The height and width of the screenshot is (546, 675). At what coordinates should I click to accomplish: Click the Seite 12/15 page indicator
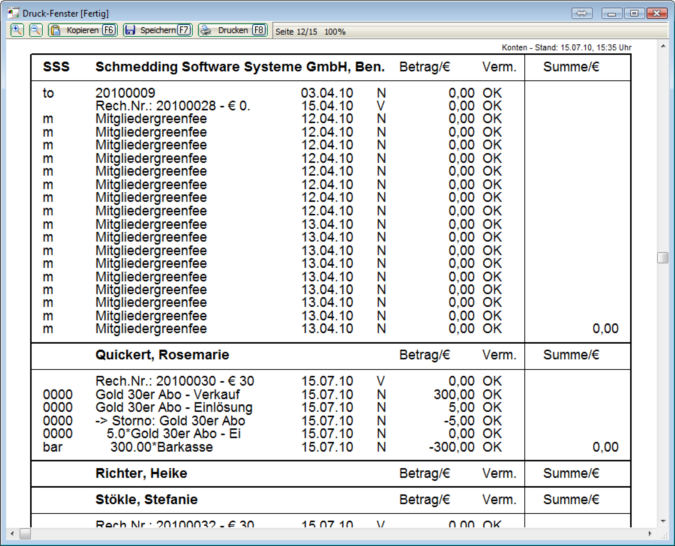click(x=297, y=32)
